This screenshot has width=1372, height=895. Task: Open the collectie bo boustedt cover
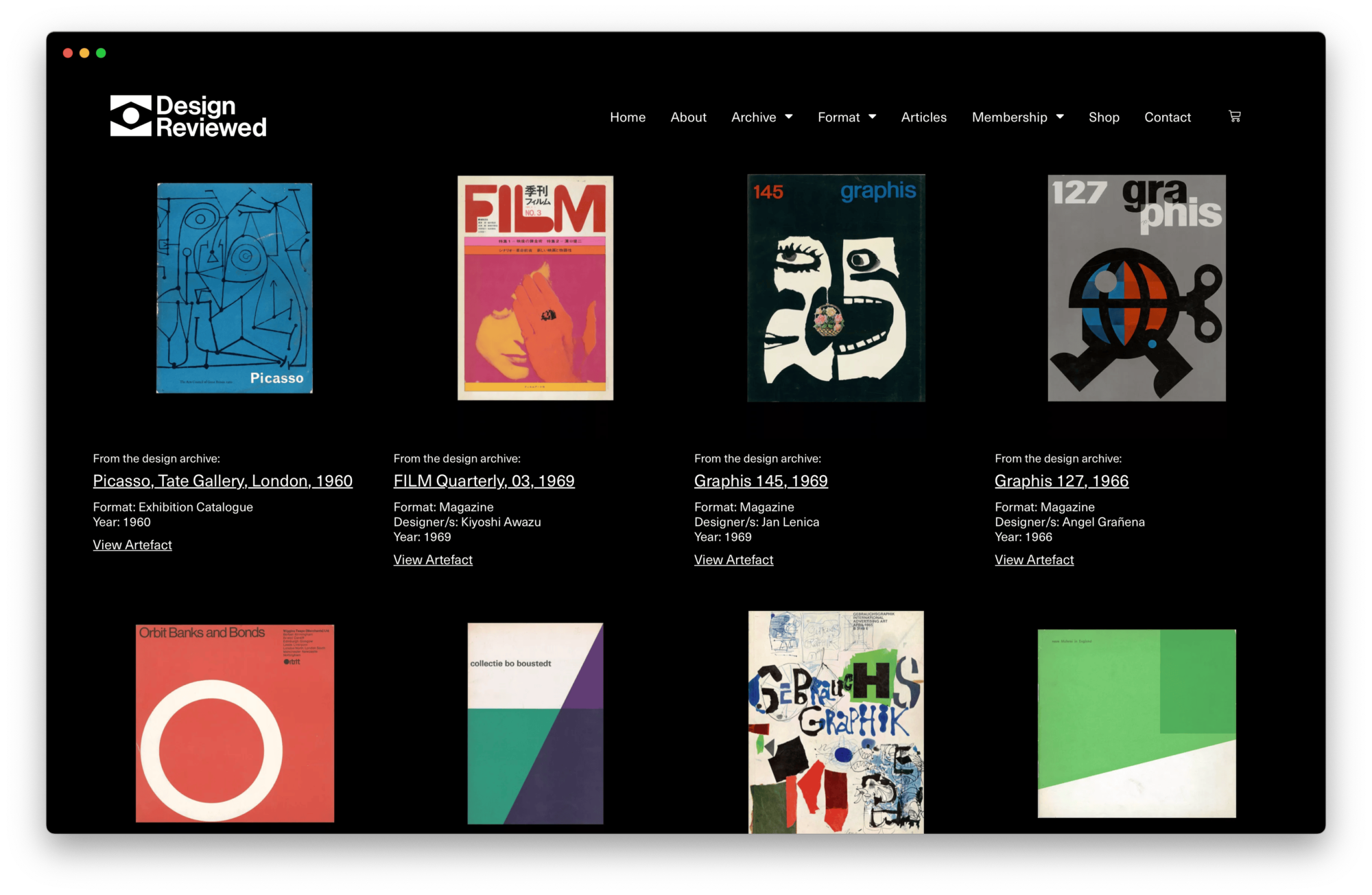(535, 723)
